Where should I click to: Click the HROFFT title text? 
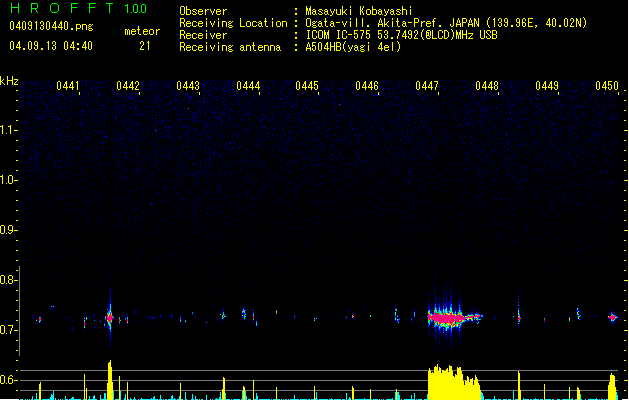pyautogui.click(x=59, y=9)
